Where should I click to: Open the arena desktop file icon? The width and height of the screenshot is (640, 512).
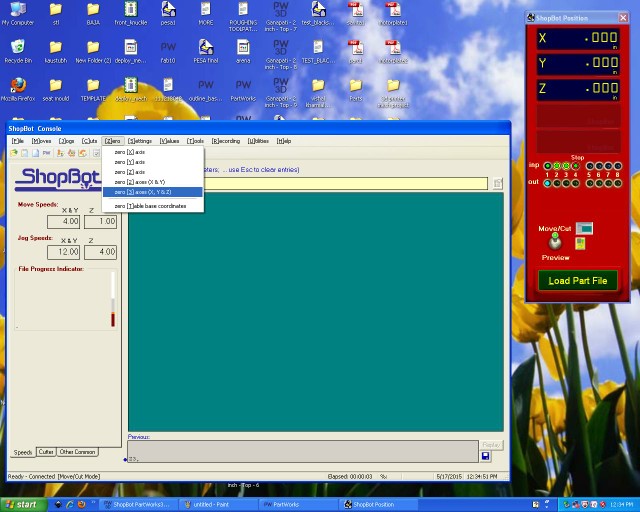[x=243, y=51]
